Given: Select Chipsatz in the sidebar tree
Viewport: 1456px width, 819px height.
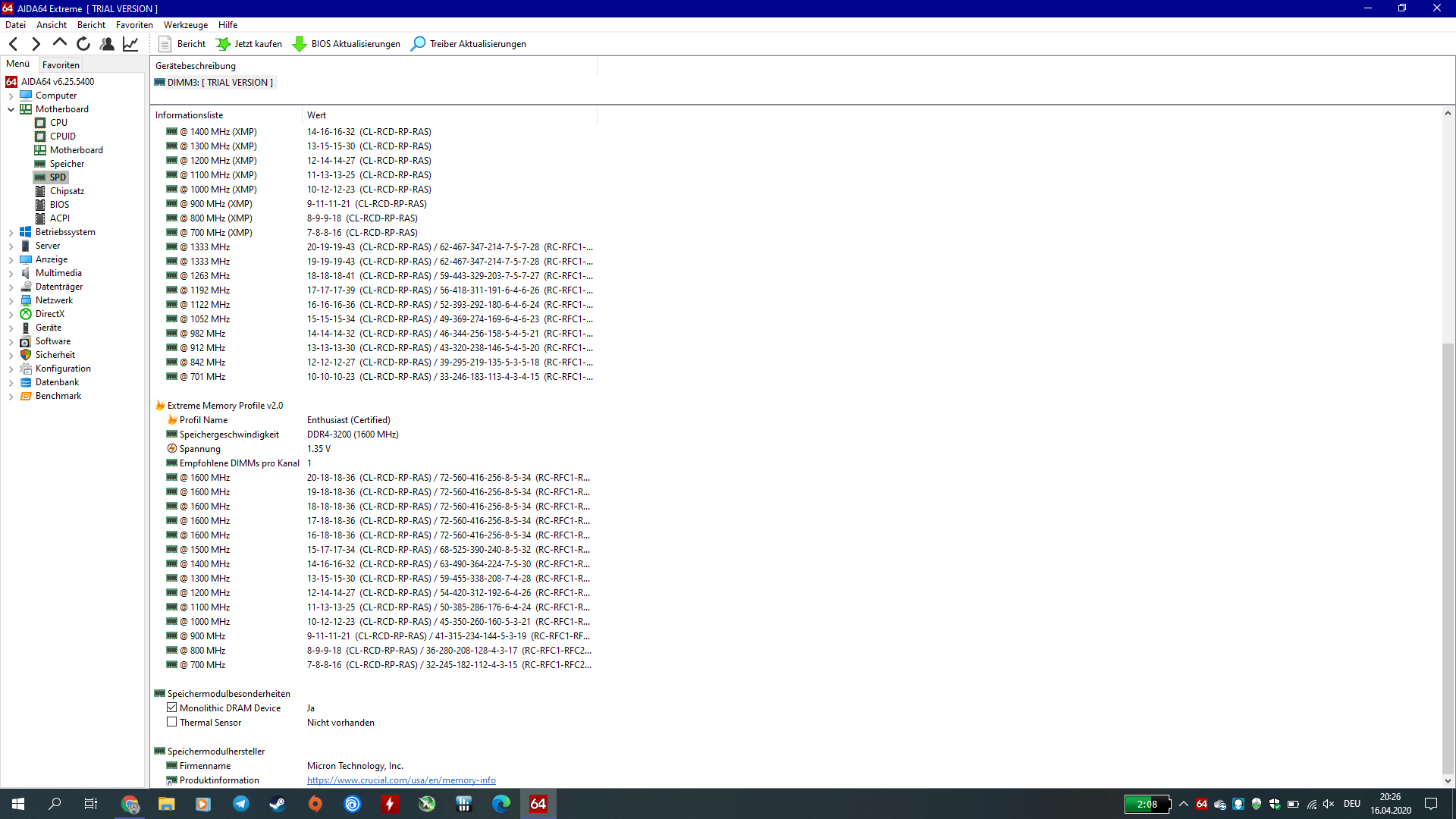Looking at the screenshot, I should [67, 191].
